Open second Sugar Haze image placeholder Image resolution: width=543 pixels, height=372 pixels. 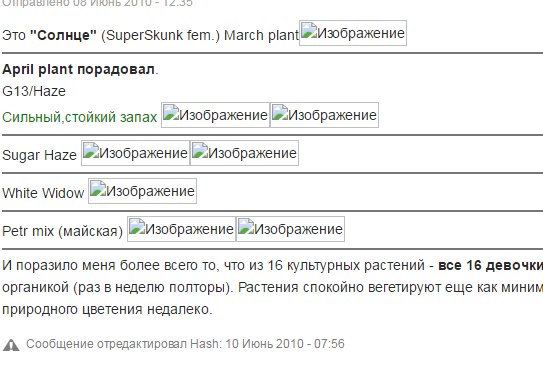point(244,153)
